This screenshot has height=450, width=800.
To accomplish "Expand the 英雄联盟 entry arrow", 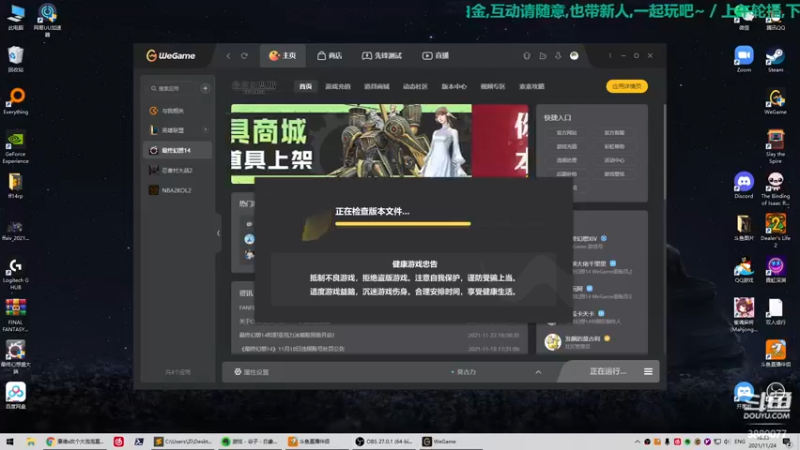I will (x=206, y=130).
